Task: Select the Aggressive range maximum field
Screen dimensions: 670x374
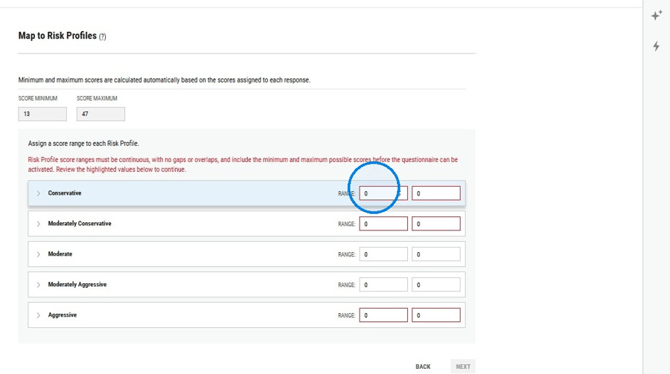Action: pyautogui.click(x=436, y=315)
